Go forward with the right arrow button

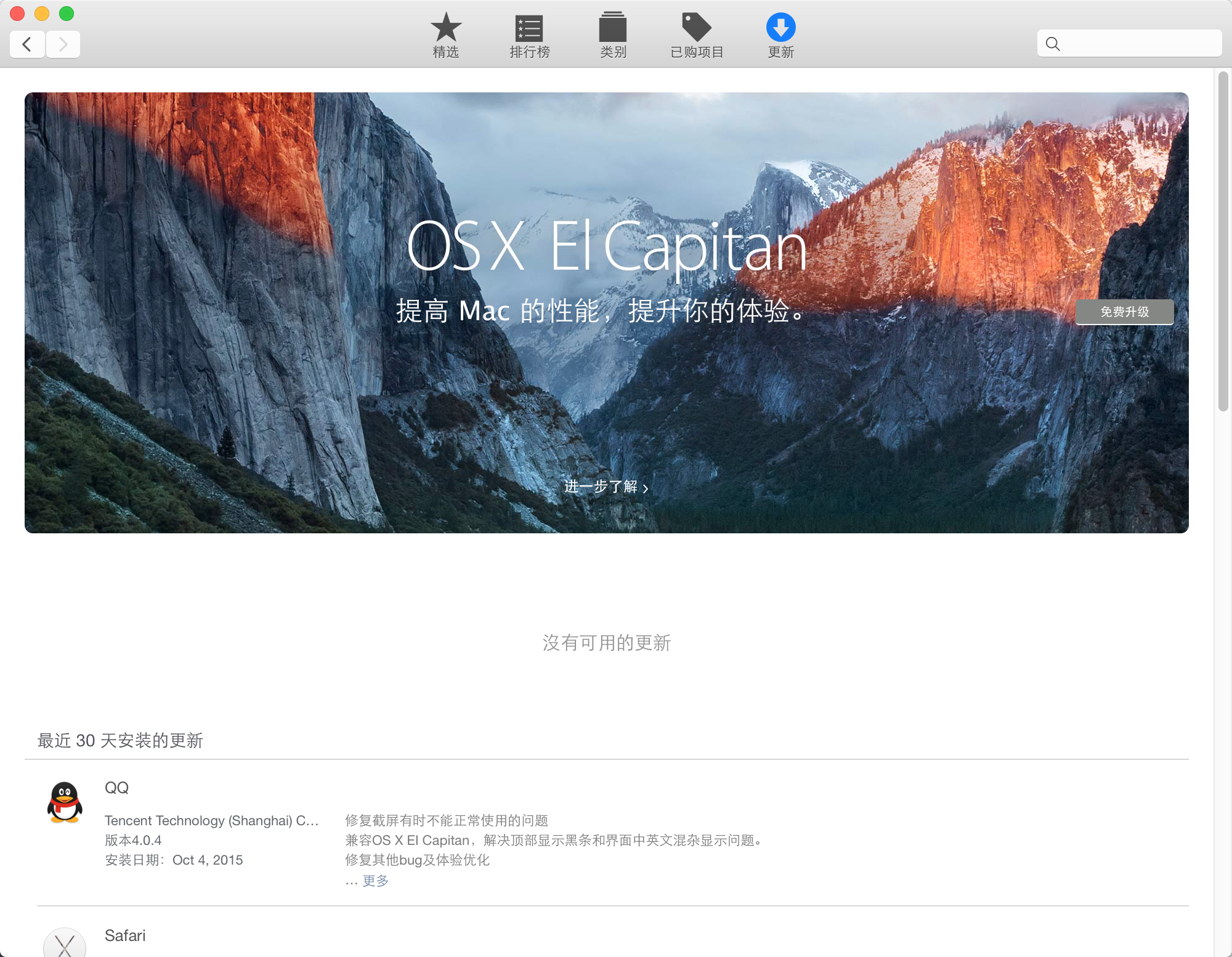pyautogui.click(x=63, y=44)
